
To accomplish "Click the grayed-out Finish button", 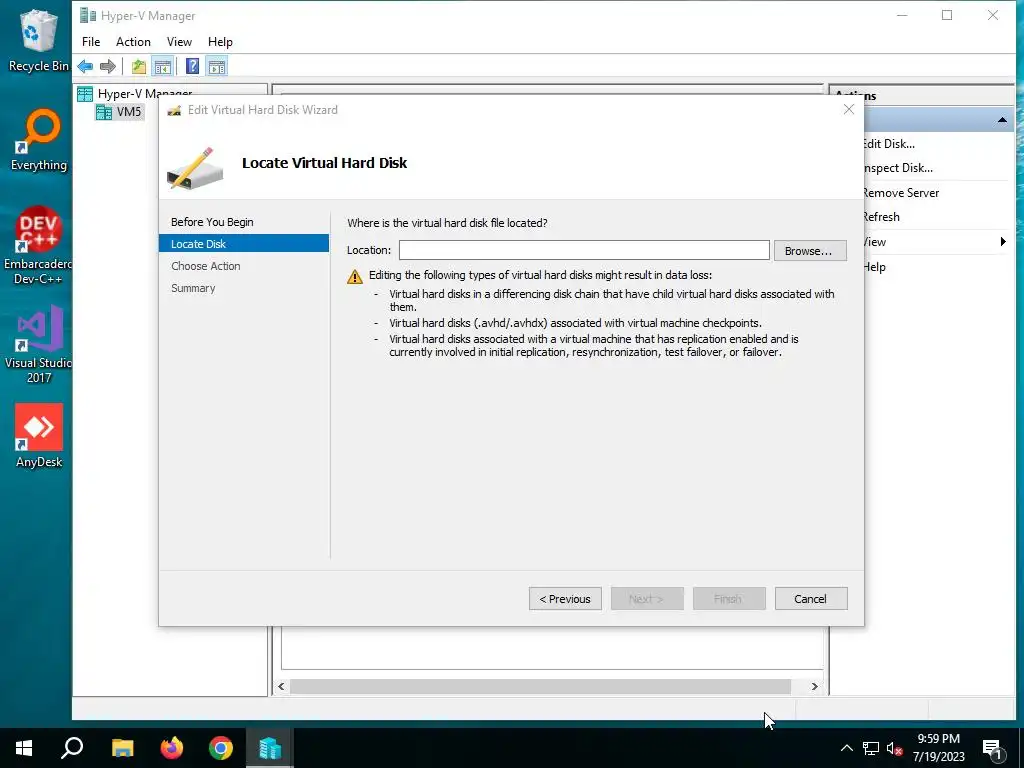I will 729,599.
